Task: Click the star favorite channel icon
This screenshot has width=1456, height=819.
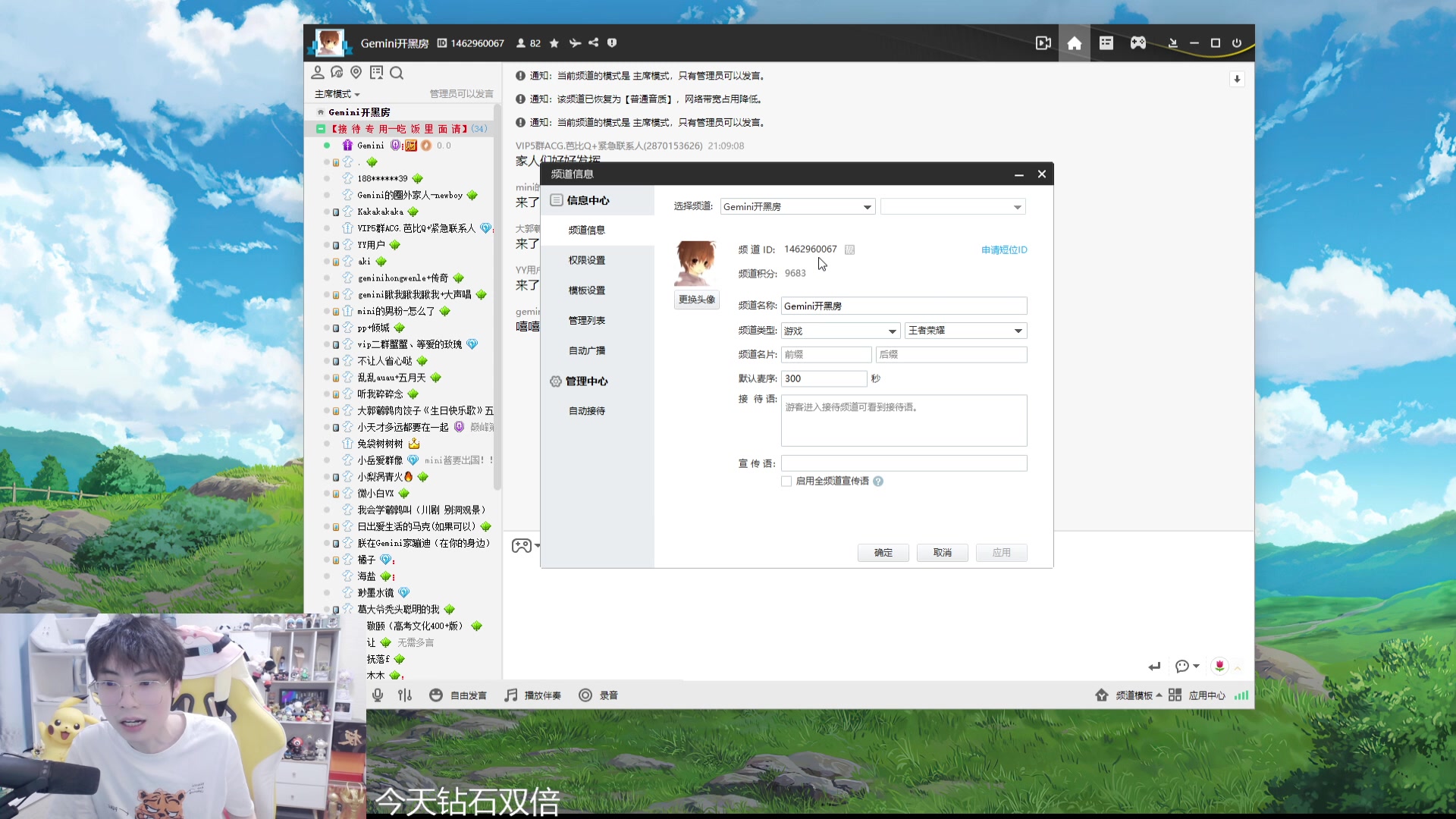Action: tap(554, 43)
